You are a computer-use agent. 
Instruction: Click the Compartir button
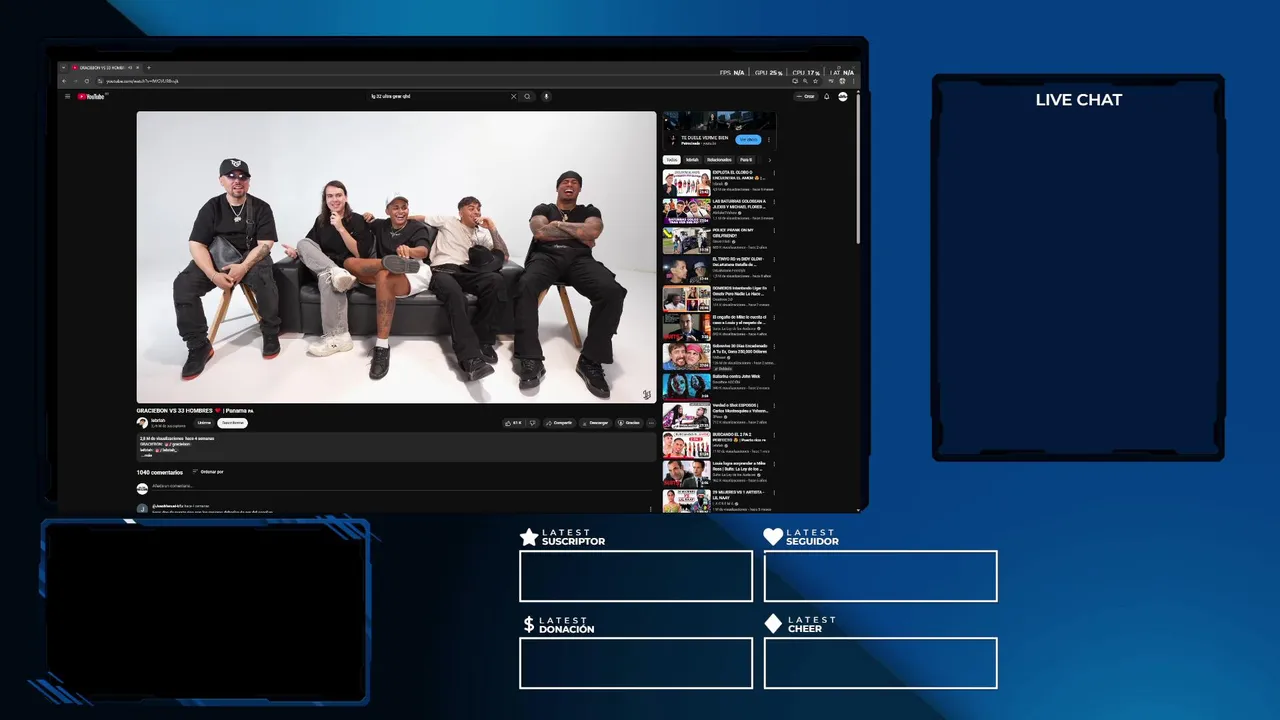pyautogui.click(x=559, y=423)
